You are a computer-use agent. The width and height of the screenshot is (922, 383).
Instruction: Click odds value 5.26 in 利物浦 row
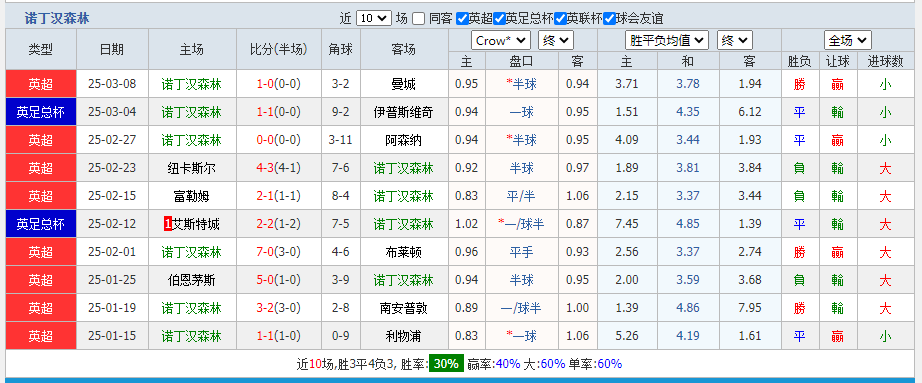627,337
